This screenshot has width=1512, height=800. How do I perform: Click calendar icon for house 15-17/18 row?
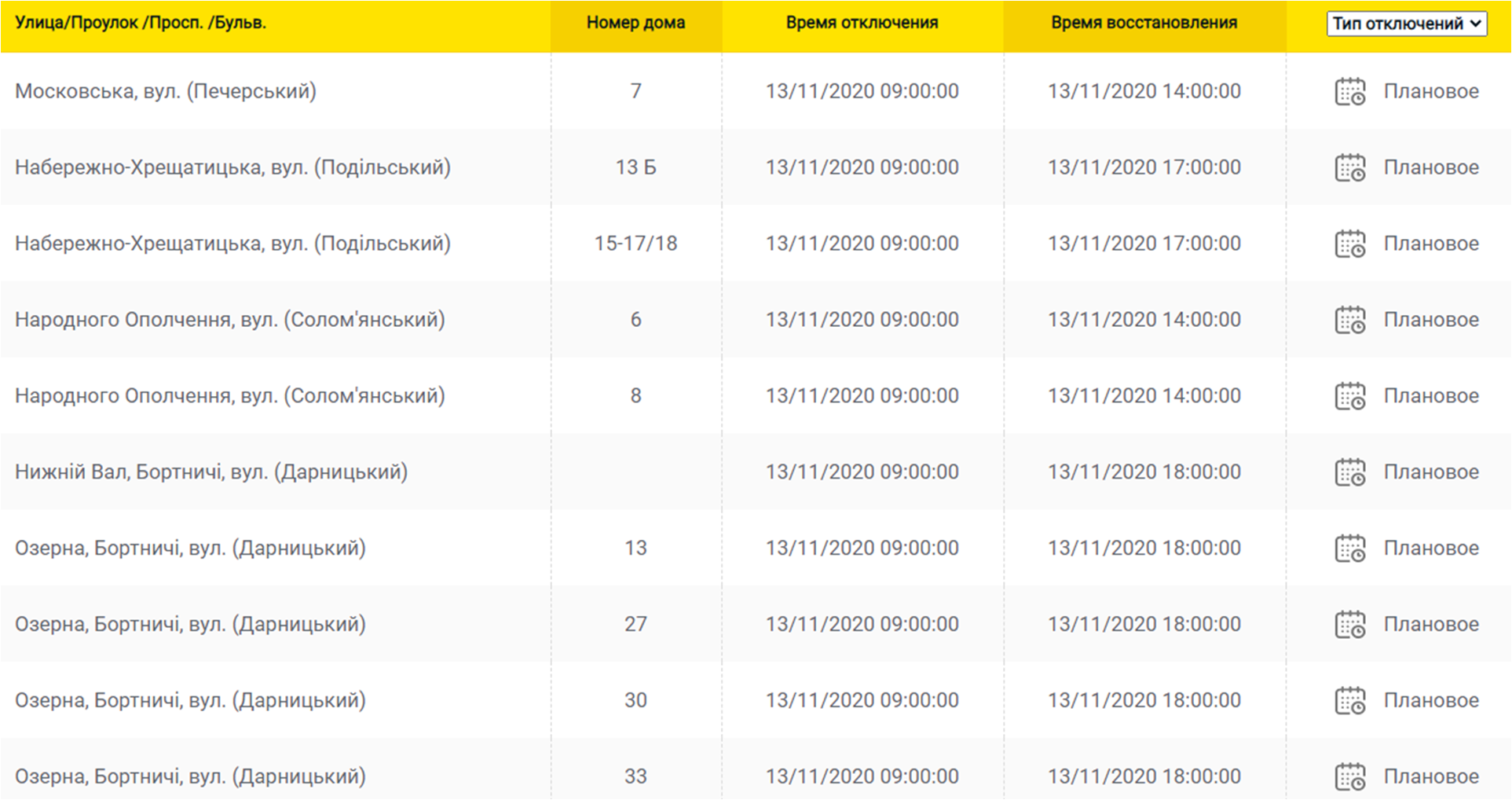(x=1350, y=244)
